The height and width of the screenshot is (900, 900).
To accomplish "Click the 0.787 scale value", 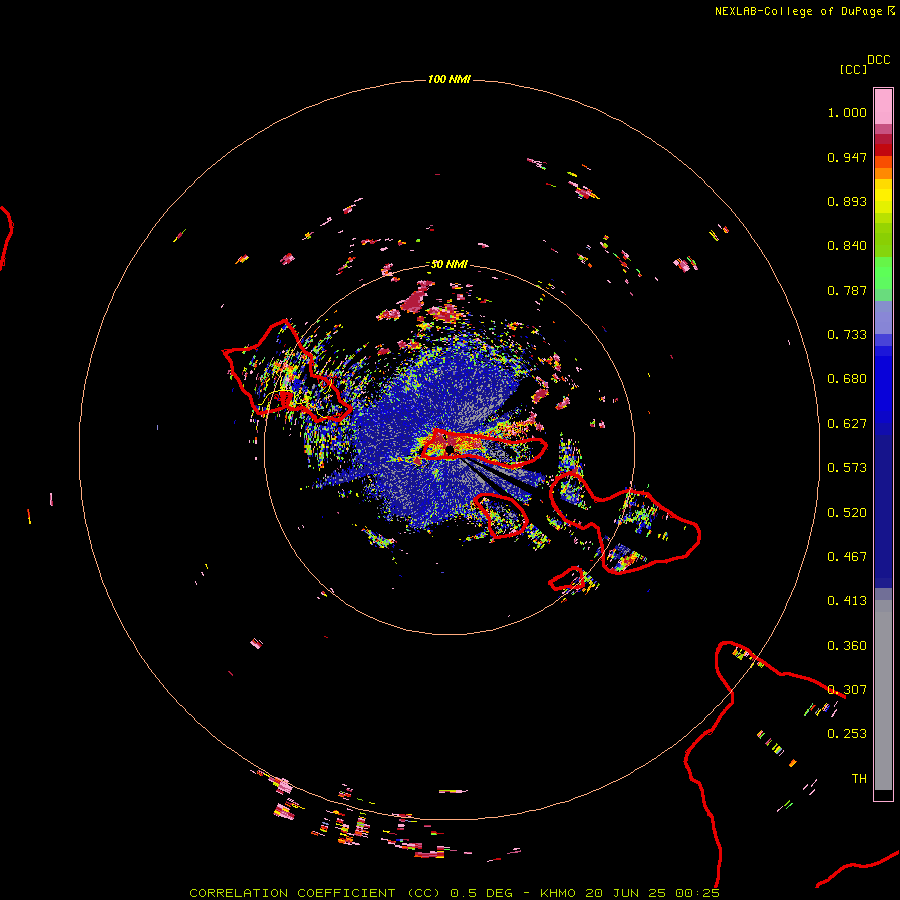I will 847,290.
